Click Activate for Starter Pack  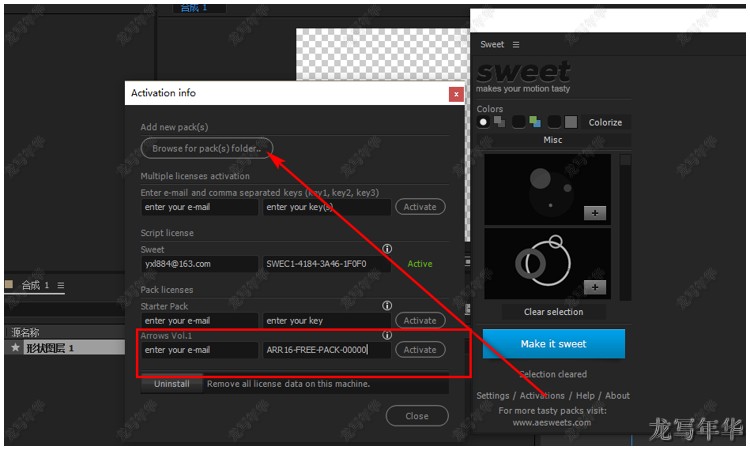tap(420, 320)
